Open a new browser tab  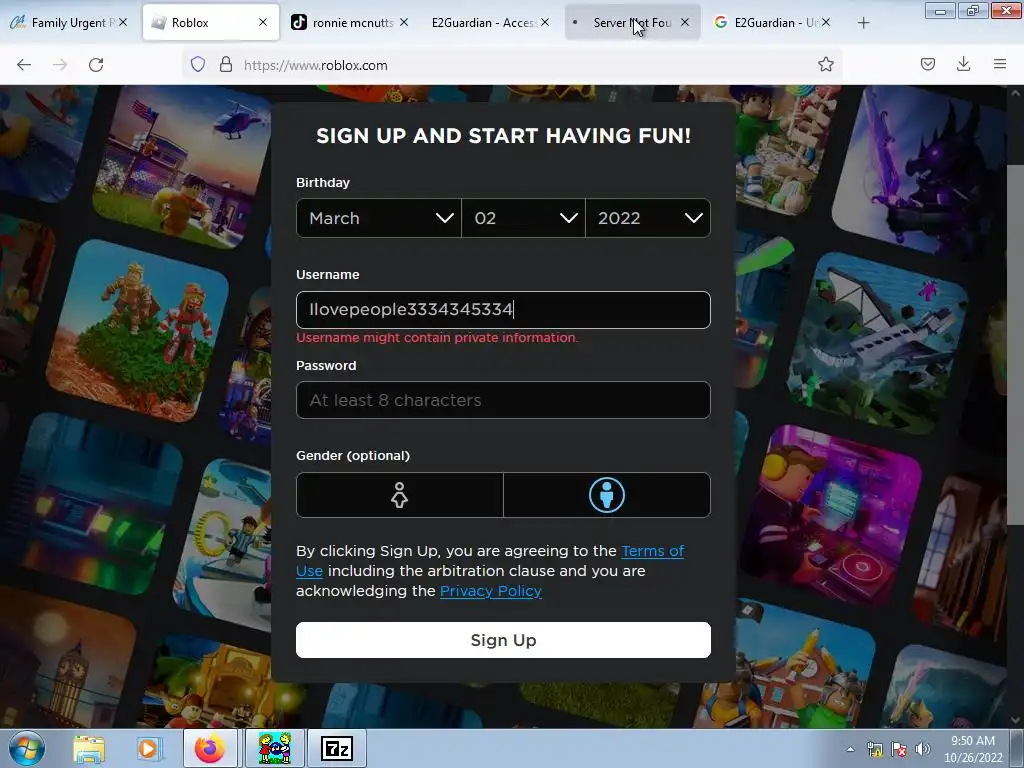[863, 23]
